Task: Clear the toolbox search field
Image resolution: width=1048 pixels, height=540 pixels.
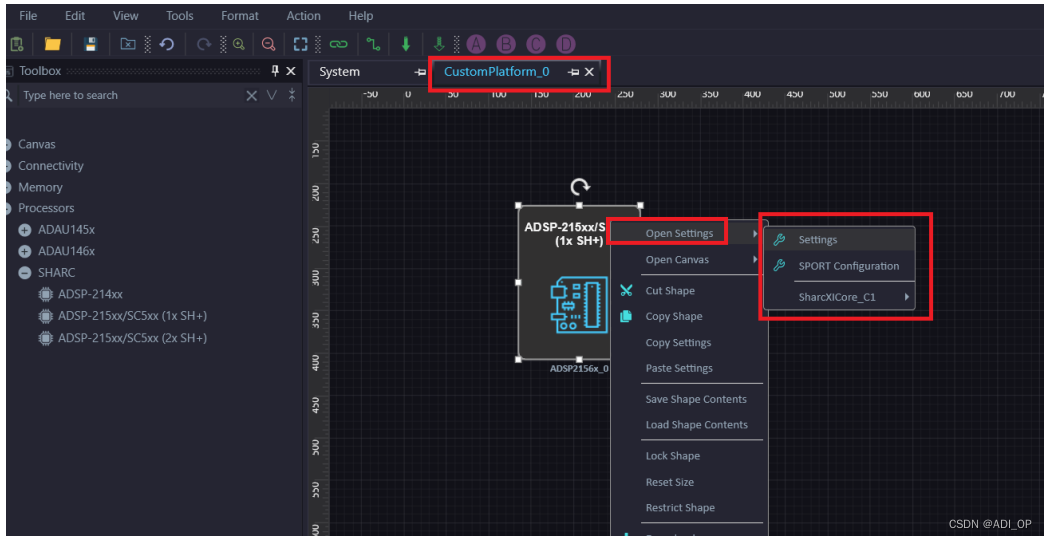Action: [x=251, y=96]
